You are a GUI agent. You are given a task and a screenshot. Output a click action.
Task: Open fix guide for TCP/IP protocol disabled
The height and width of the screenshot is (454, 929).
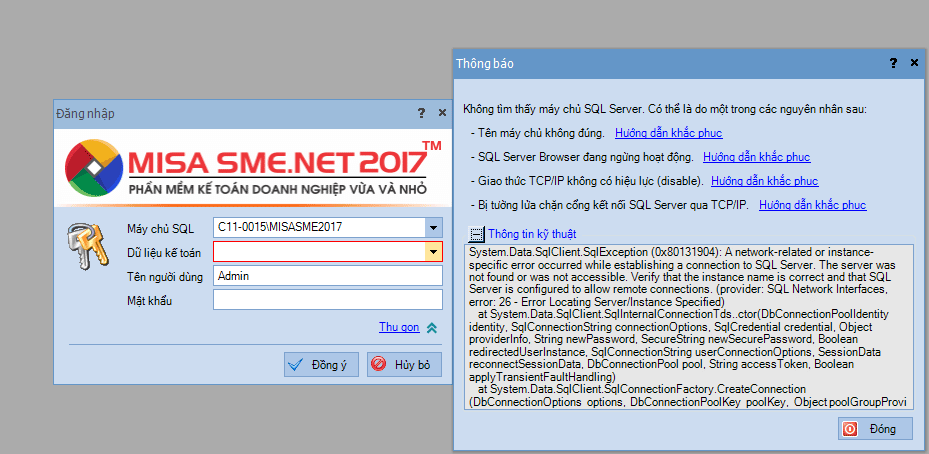point(764,181)
